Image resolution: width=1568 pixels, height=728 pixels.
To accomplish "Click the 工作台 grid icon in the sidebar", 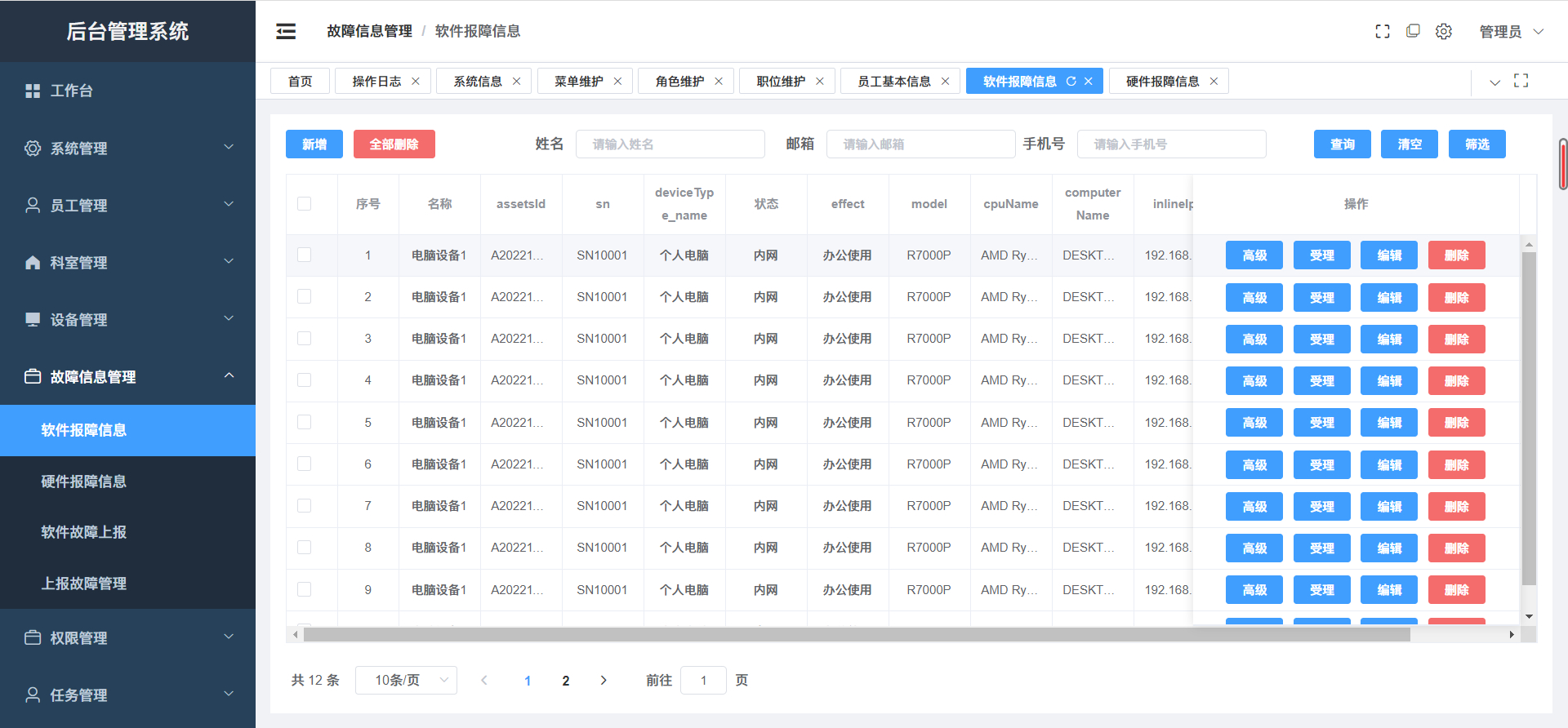I will point(33,91).
